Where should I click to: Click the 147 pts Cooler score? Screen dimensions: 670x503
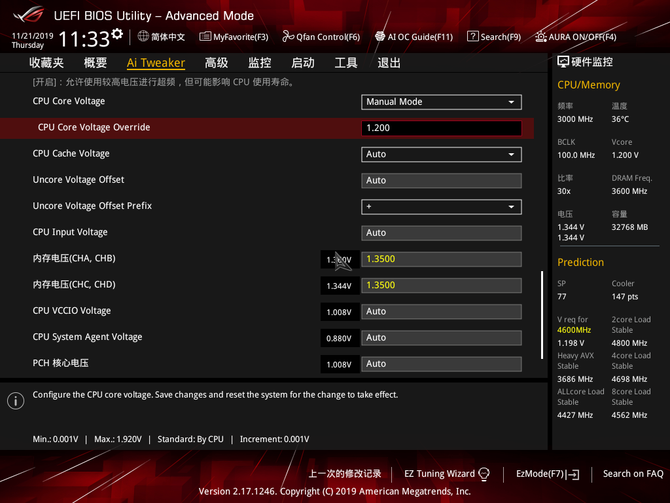625,297
